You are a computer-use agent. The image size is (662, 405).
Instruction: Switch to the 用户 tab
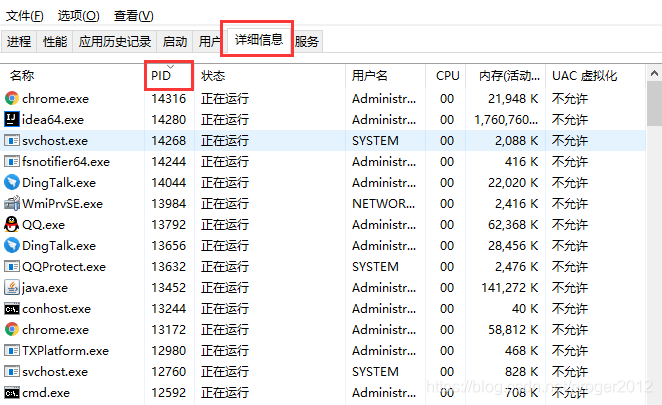point(209,41)
